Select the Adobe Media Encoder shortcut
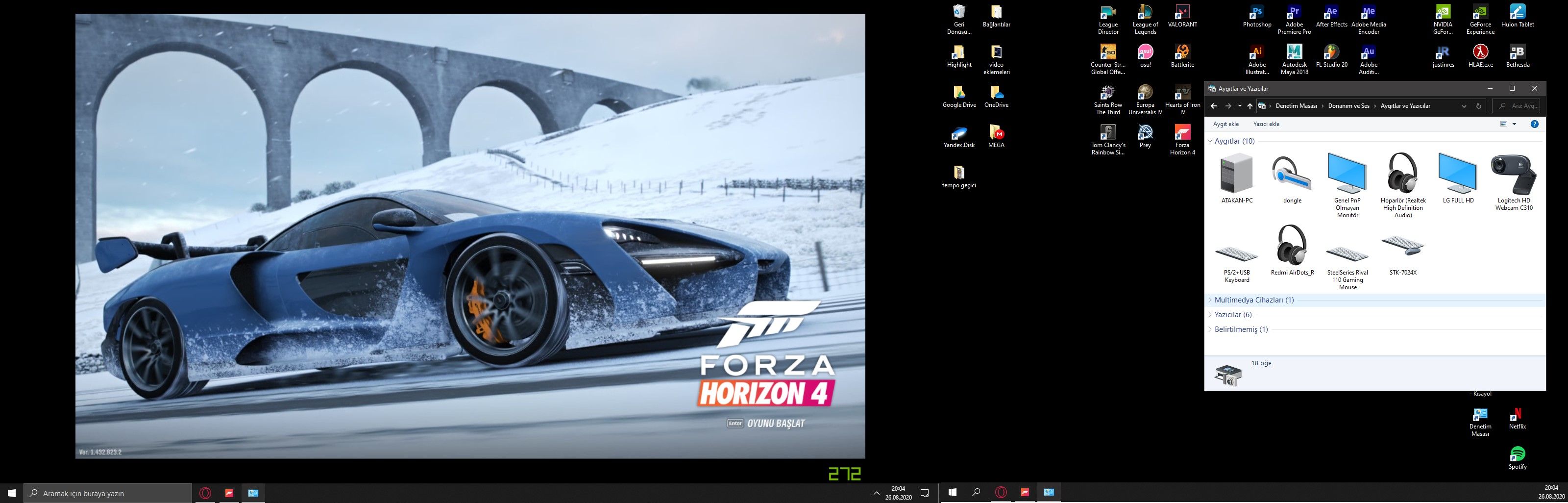 point(1369,20)
